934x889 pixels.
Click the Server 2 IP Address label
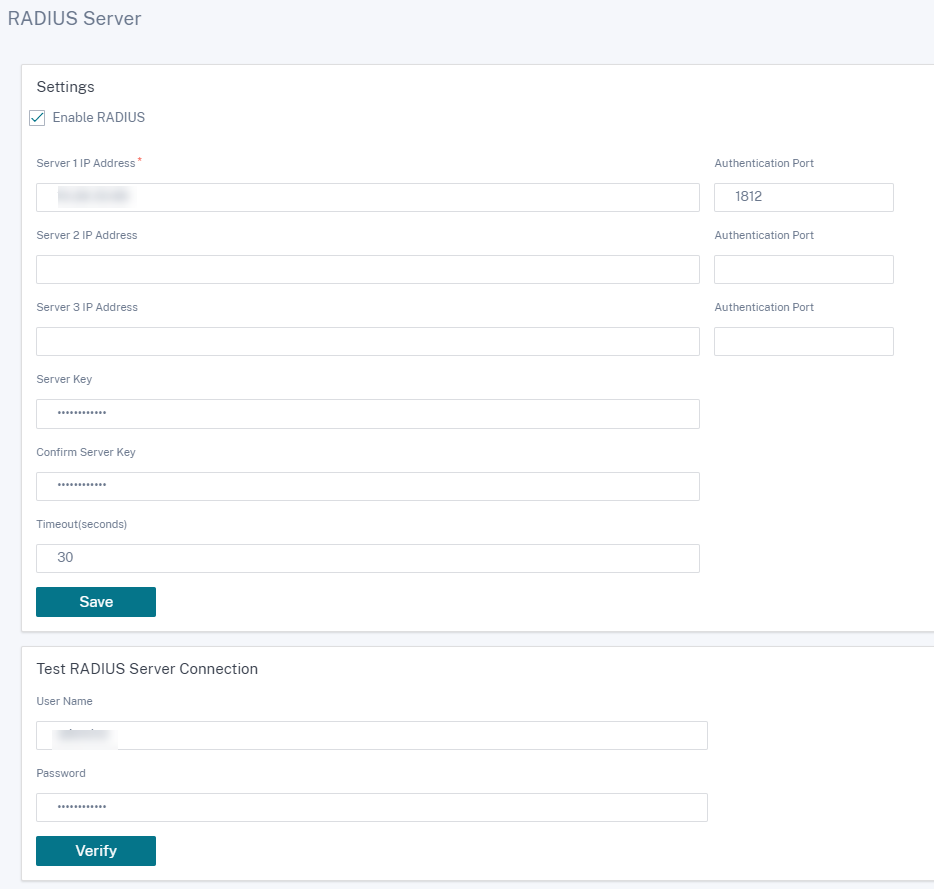(x=87, y=235)
